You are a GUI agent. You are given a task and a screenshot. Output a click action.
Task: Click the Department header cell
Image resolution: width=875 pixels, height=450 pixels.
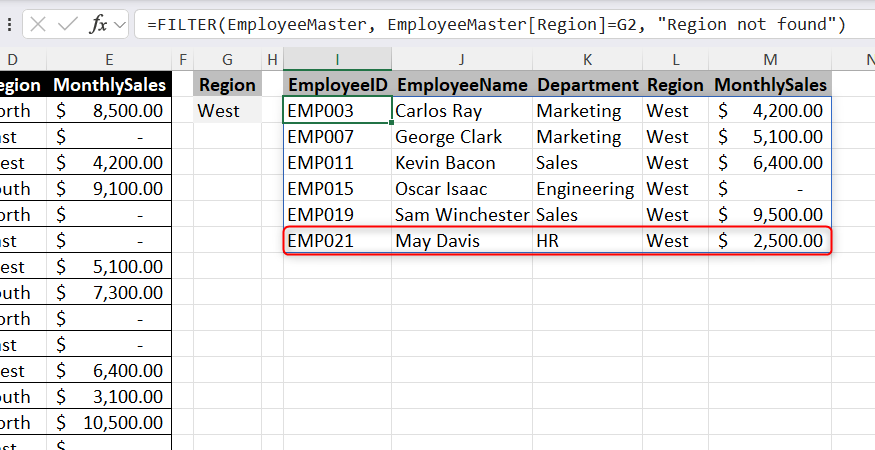pyautogui.click(x=587, y=85)
